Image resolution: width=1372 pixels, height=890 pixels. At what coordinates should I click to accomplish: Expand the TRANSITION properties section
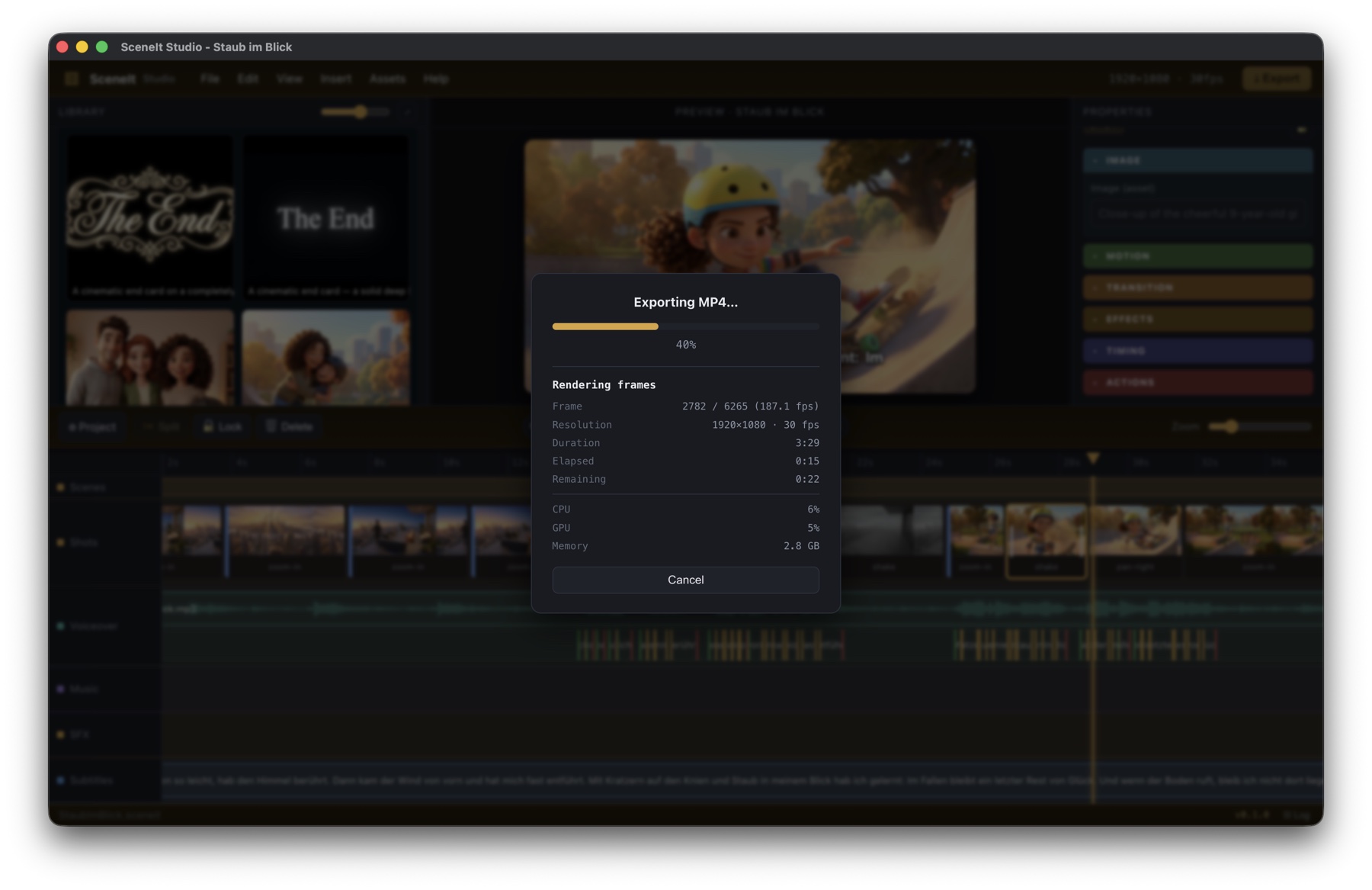click(1197, 288)
